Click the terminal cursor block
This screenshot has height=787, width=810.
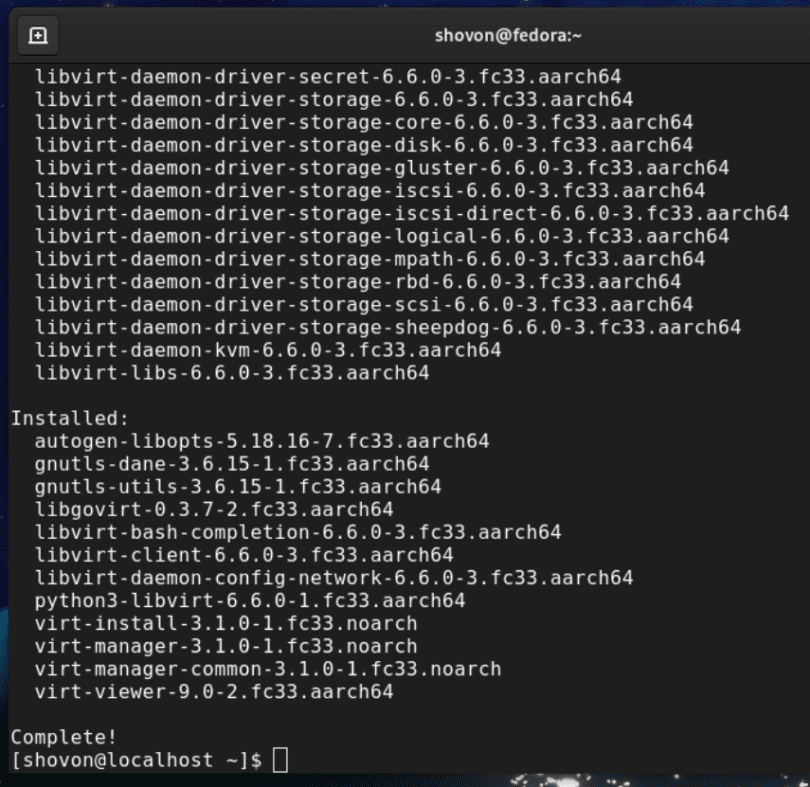point(281,759)
